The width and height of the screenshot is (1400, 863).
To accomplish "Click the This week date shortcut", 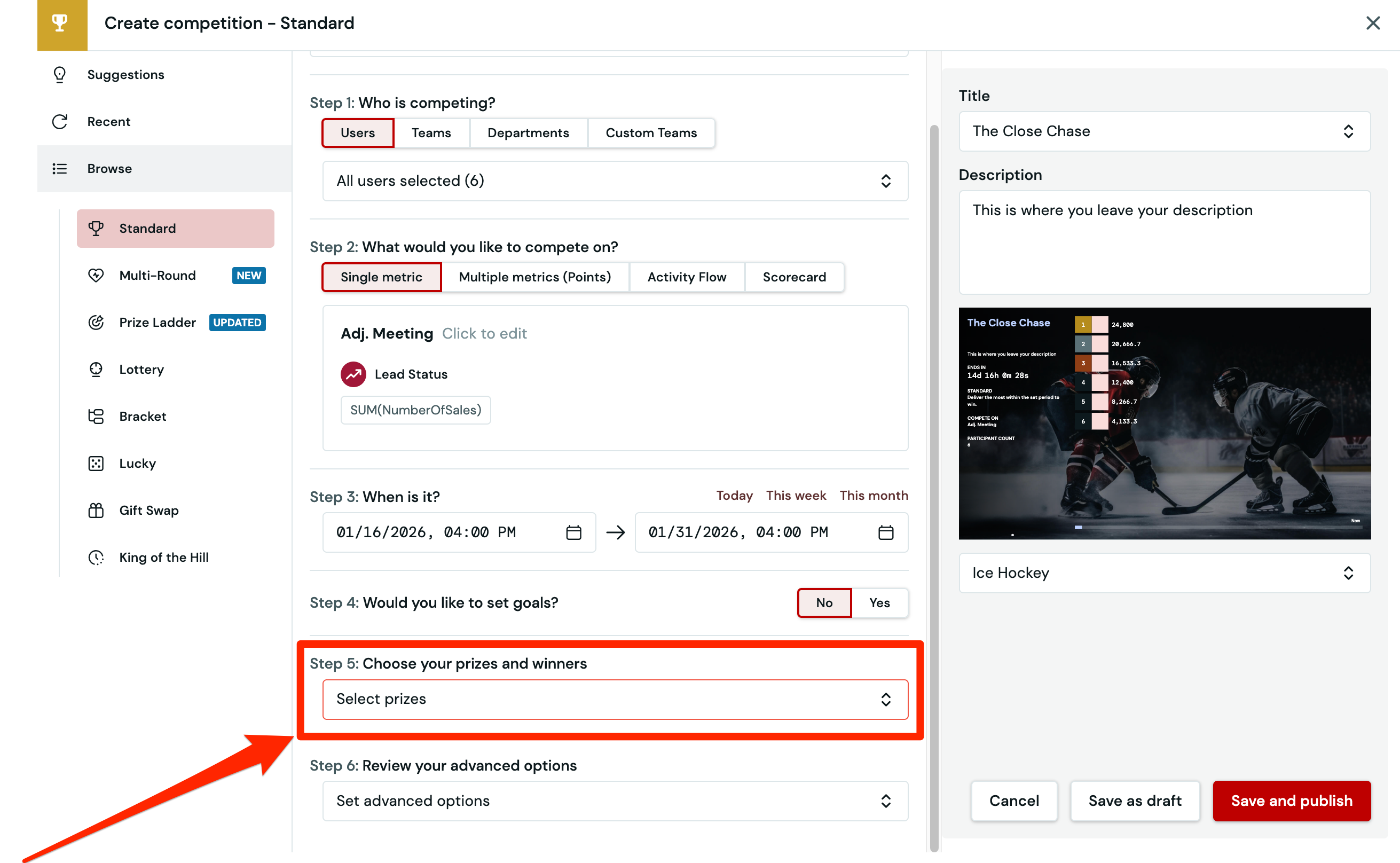I will point(796,496).
